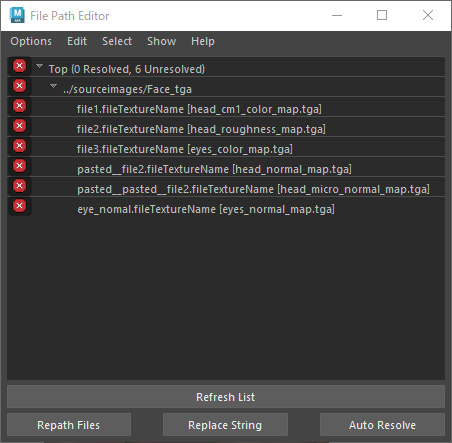Click error icon beside head_micro_normal_map.tga row

(x=19, y=186)
